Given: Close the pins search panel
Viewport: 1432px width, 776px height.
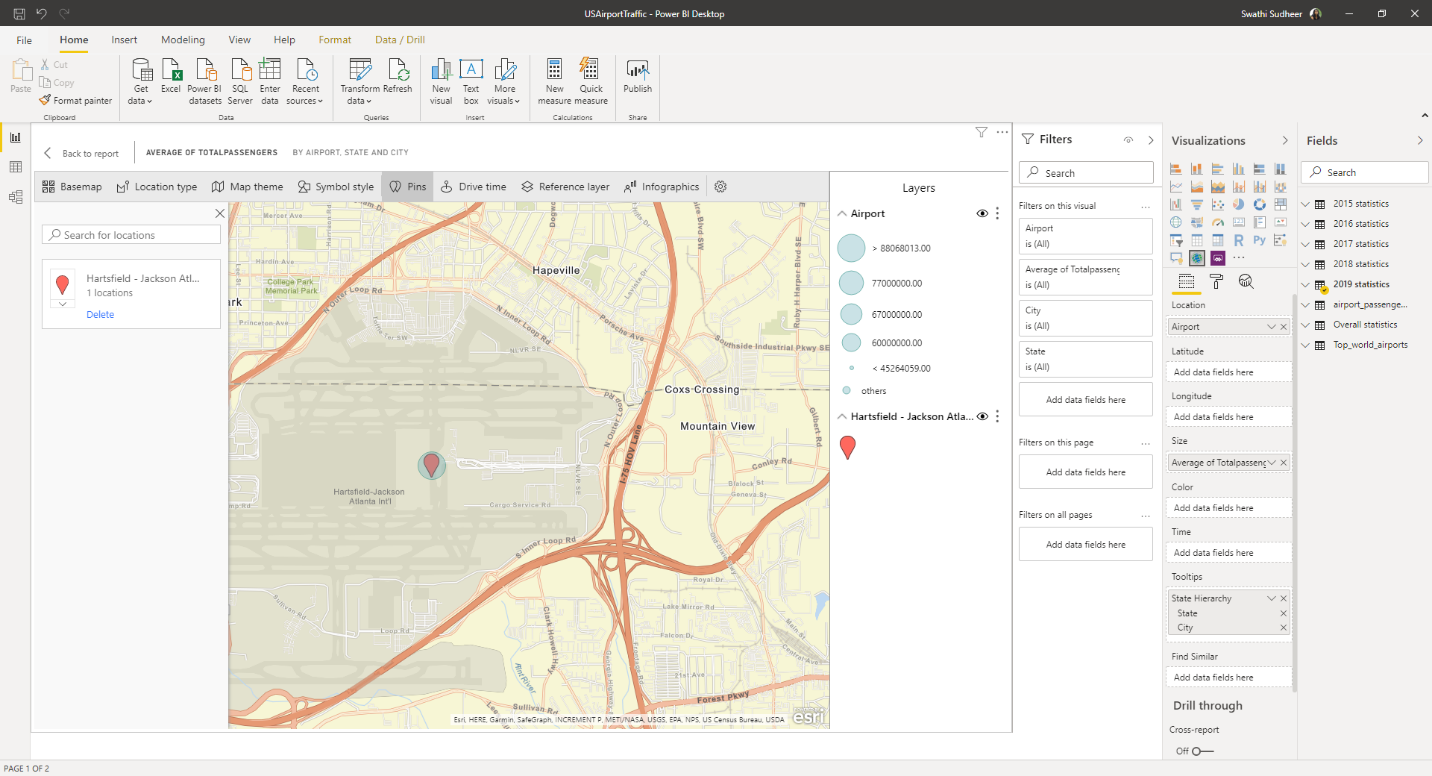Looking at the screenshot, I should coord(220,213).
